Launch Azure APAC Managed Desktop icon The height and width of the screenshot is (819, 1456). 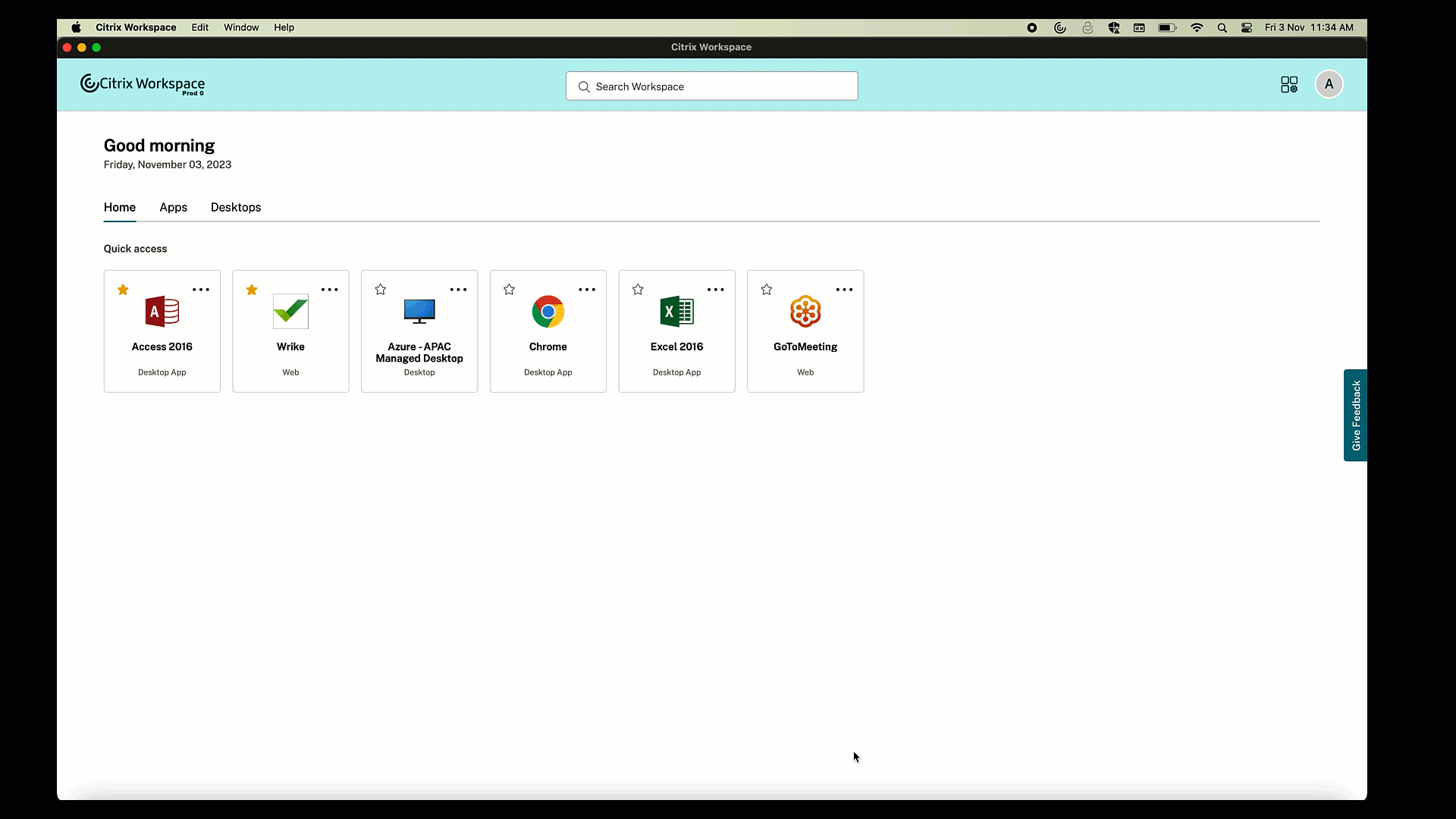(419, 312)
